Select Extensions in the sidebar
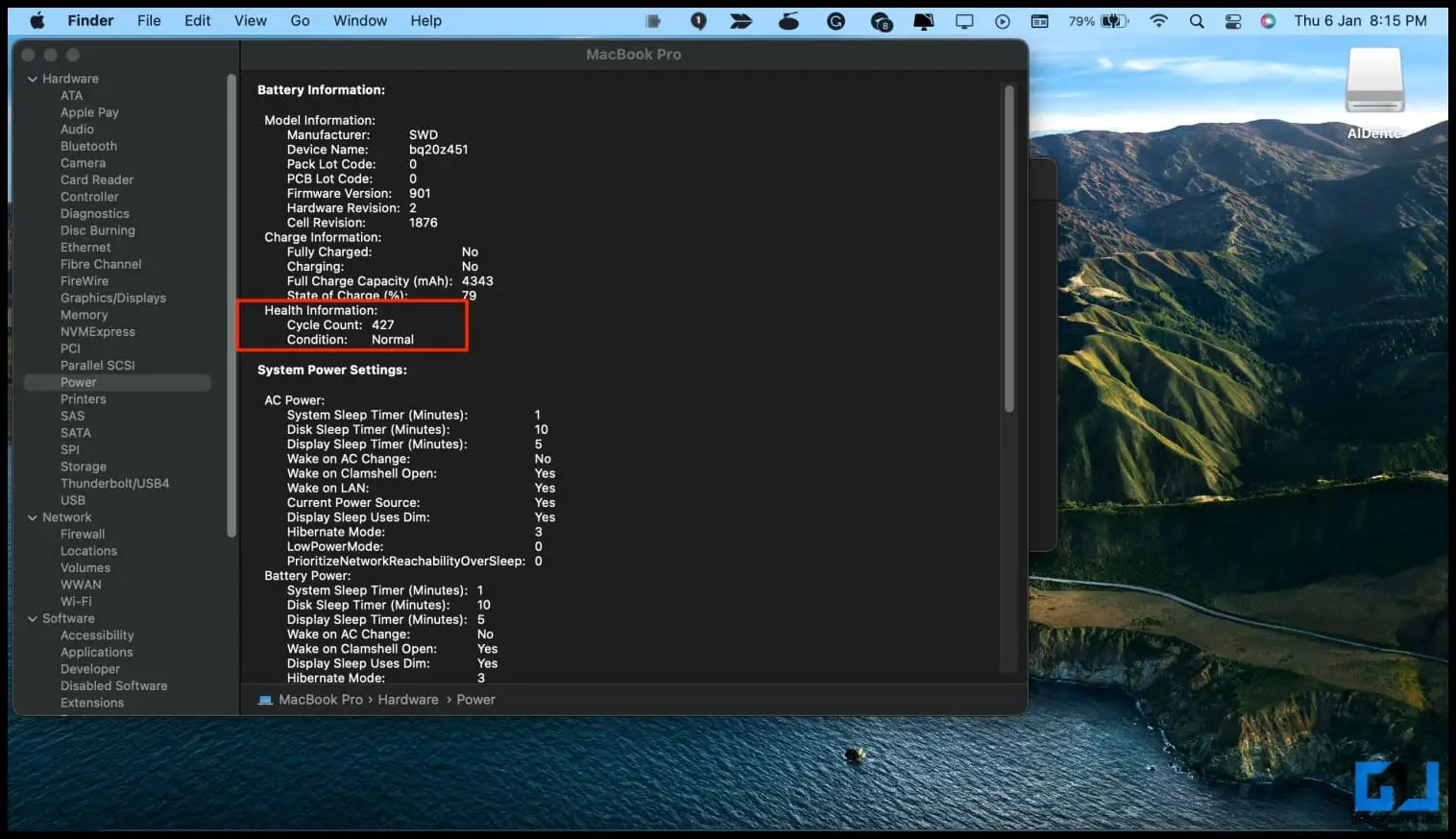 click(x=92, y=703)
